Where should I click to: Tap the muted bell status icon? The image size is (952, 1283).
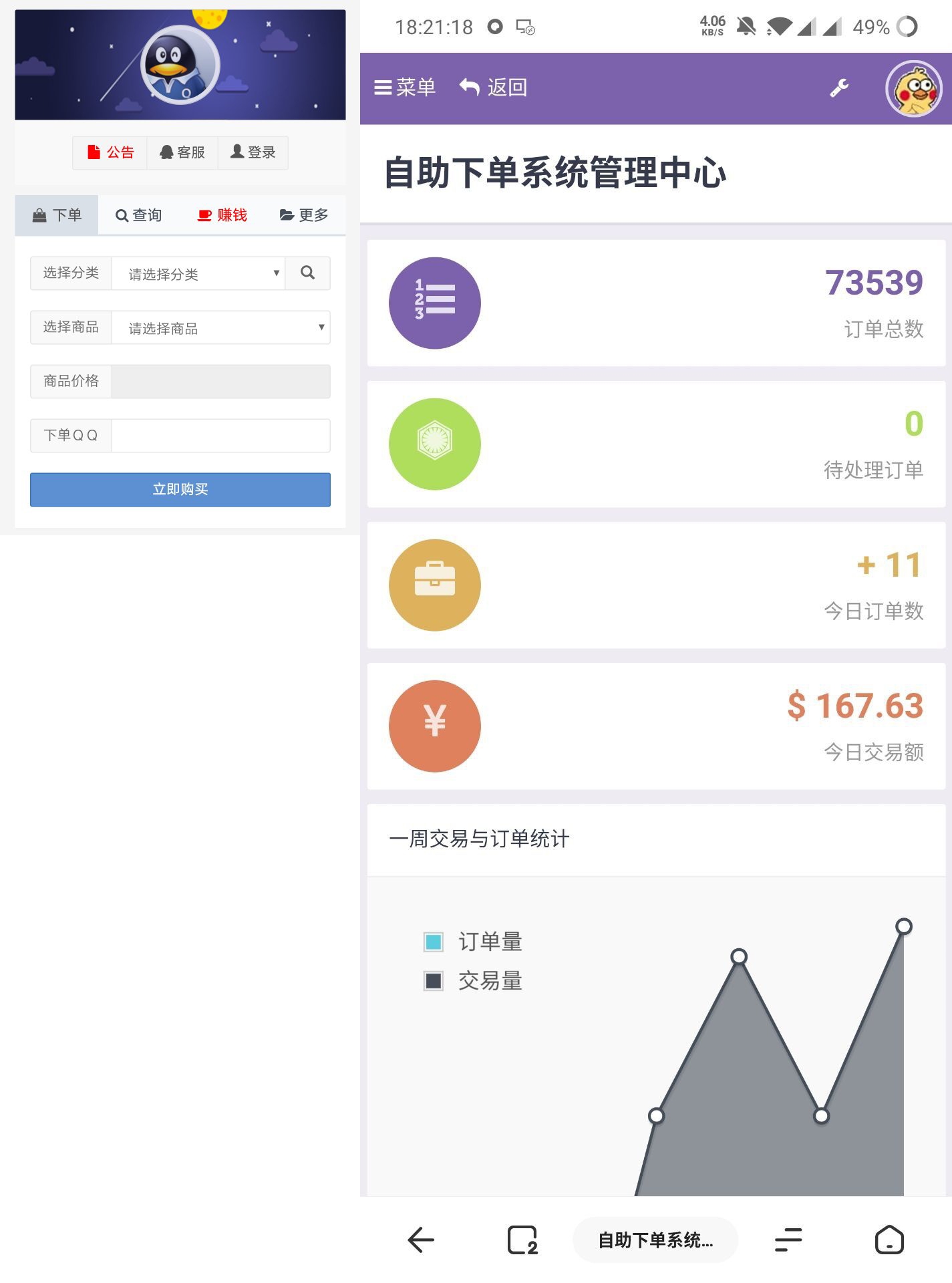746,27
